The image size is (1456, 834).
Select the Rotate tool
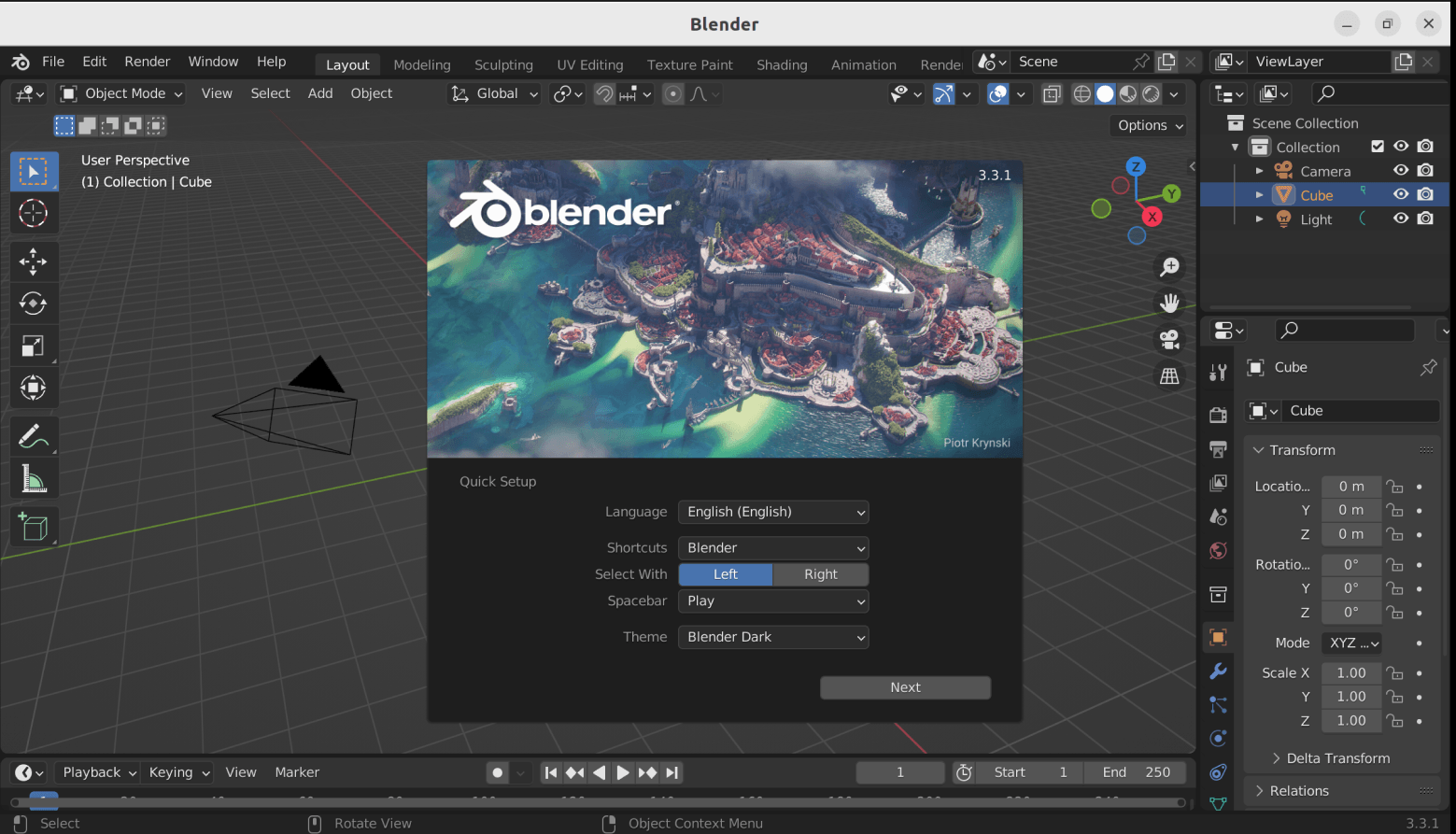tap(34, 304)
